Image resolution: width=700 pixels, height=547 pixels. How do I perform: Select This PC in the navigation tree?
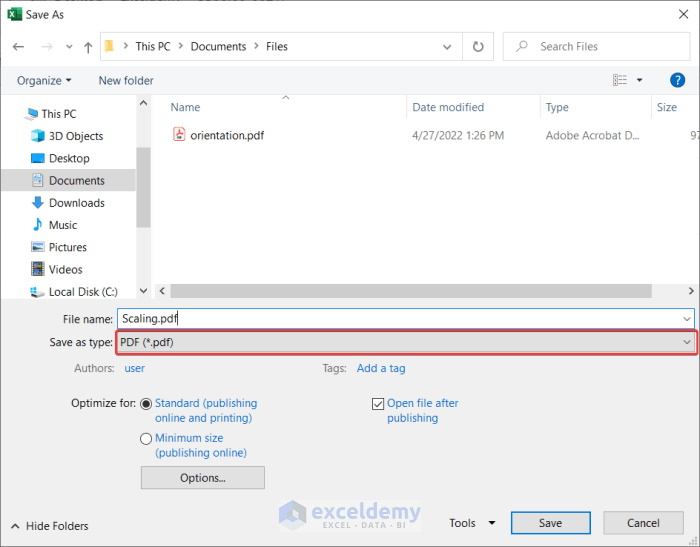point(58,114)
